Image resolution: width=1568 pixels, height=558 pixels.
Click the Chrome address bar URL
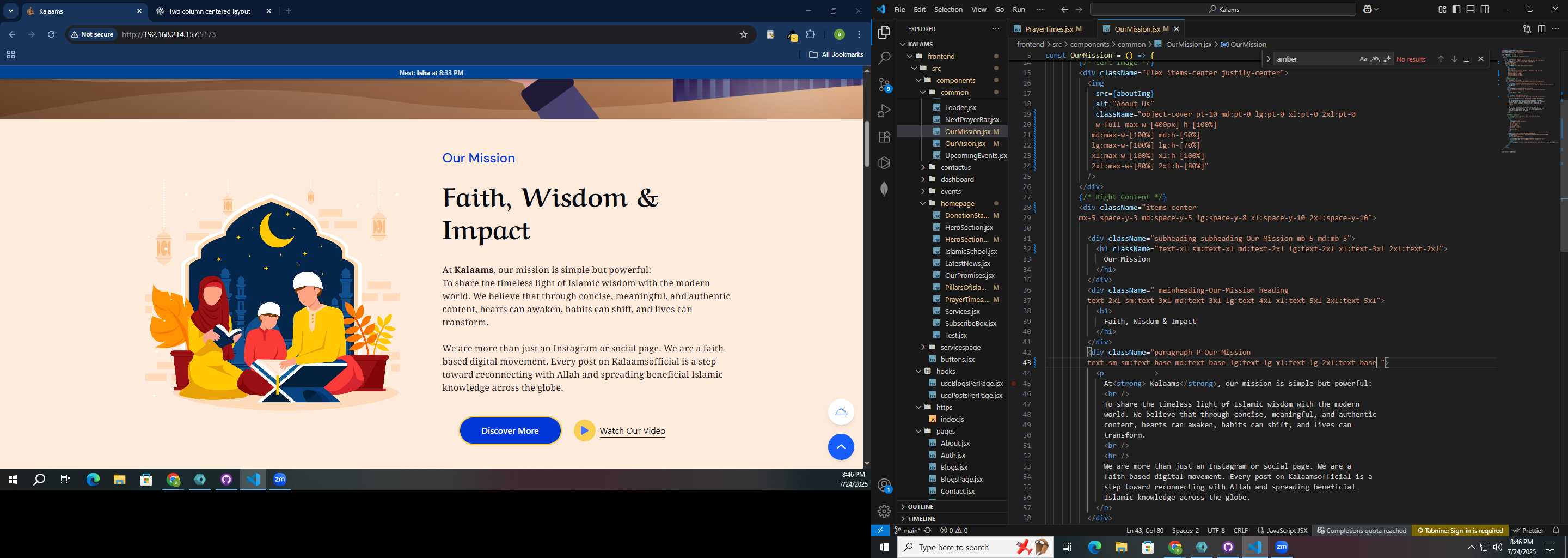point(169,34)
